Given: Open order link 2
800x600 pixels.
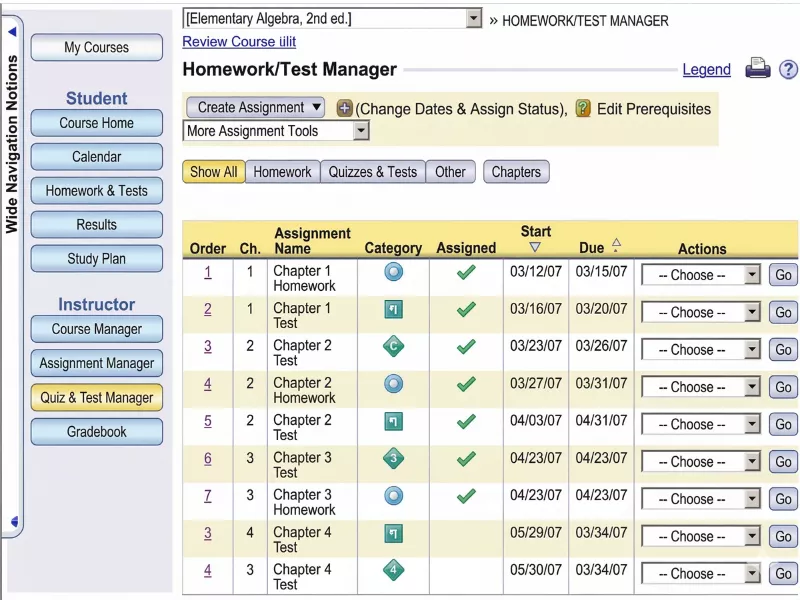Looking at the screenshot, I should point(208,309).
